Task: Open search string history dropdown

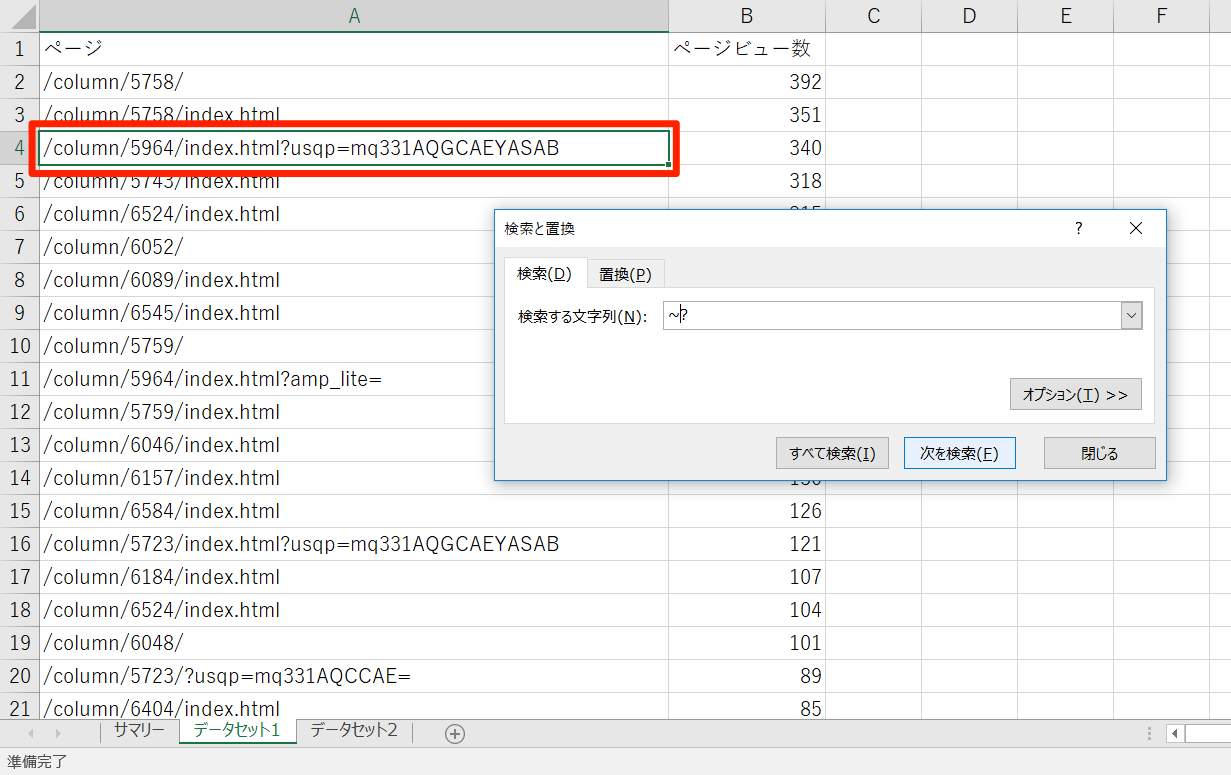Action: coord(1131,316)
